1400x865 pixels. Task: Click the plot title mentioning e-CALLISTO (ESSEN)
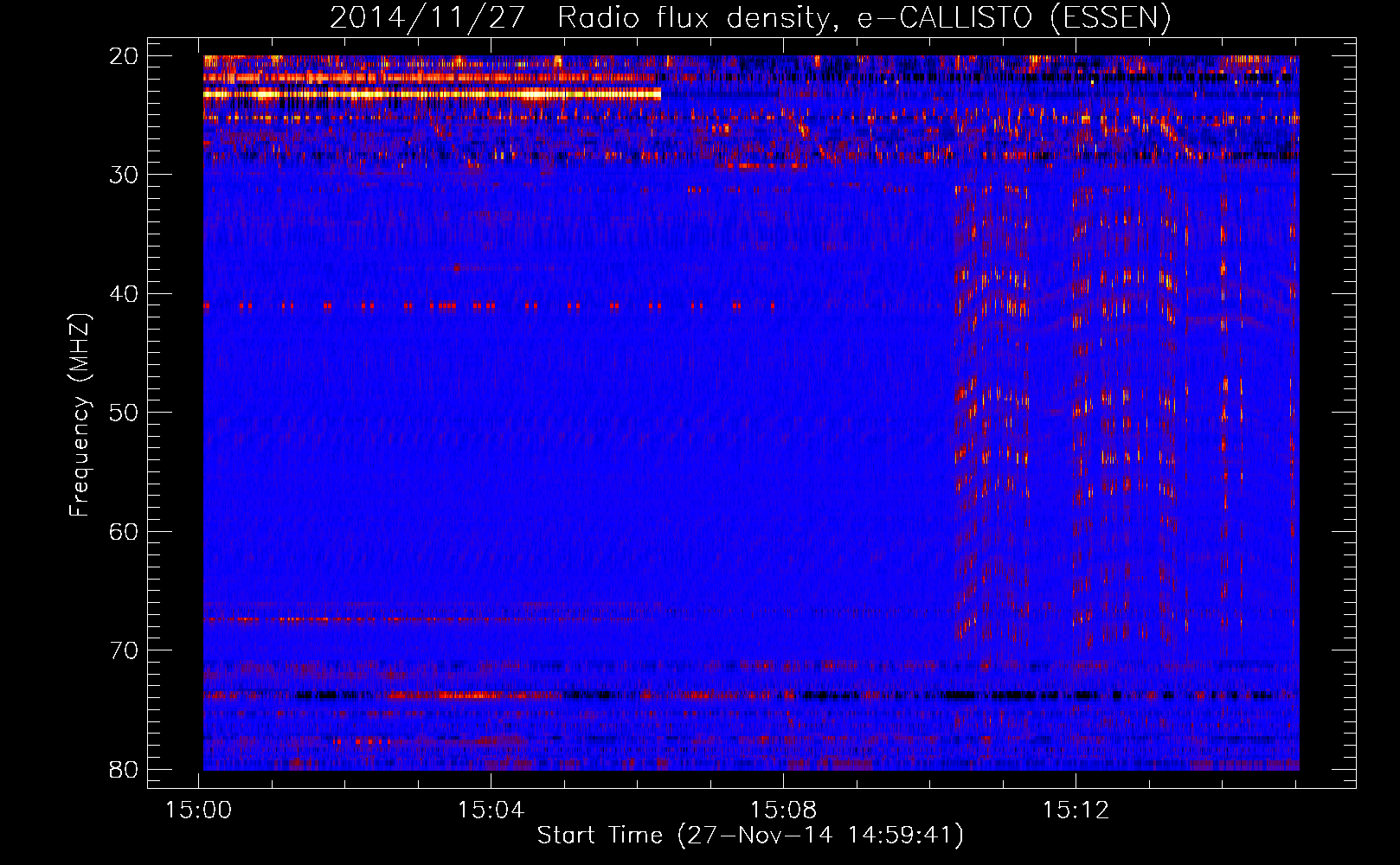[x=750, y=17]
